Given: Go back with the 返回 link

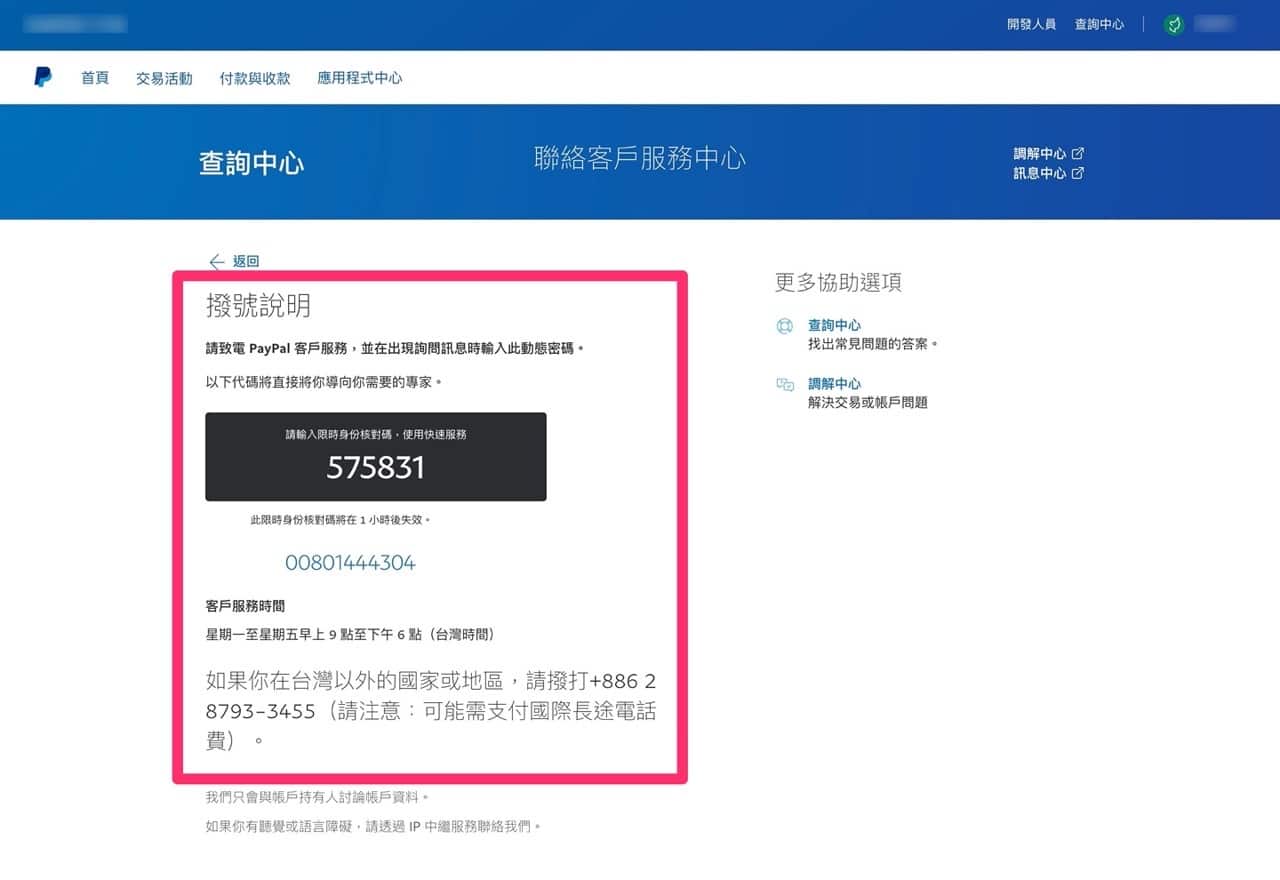Looking at the screenshot, I should pos(246,261).
